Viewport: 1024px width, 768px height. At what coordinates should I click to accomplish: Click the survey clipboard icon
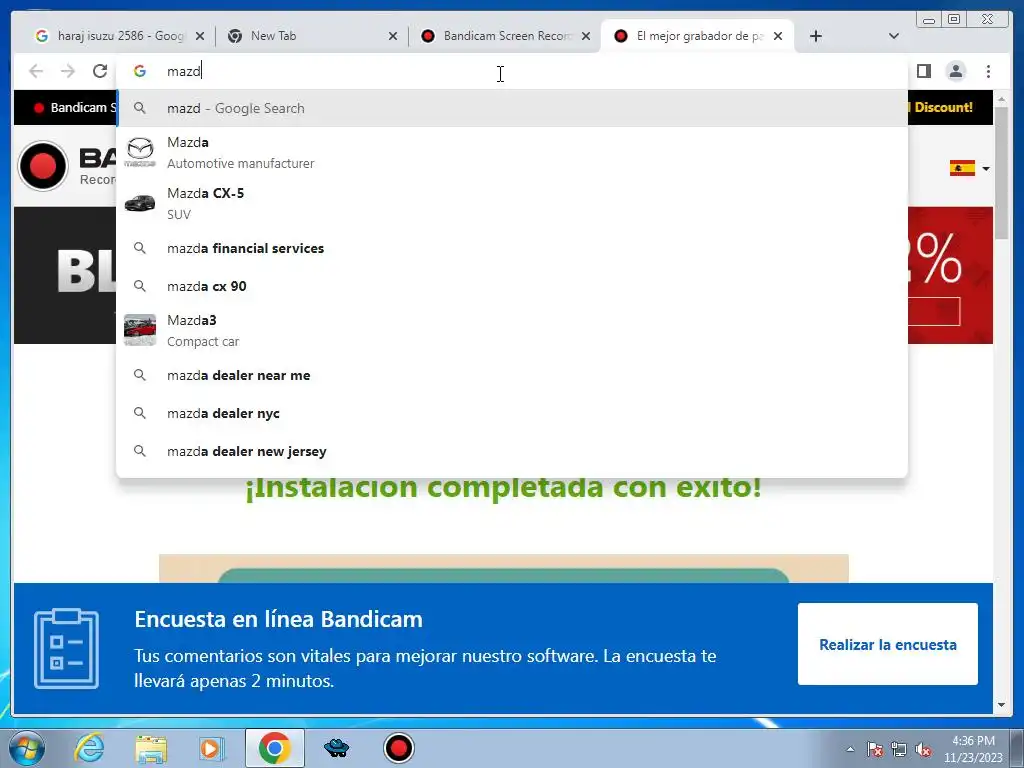pos(67,648)
